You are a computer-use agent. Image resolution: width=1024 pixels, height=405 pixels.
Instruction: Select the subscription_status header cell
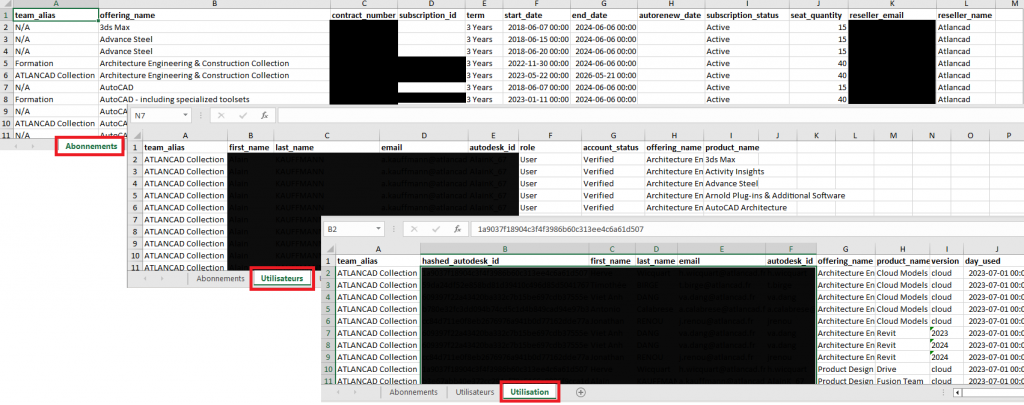(741, 16)
